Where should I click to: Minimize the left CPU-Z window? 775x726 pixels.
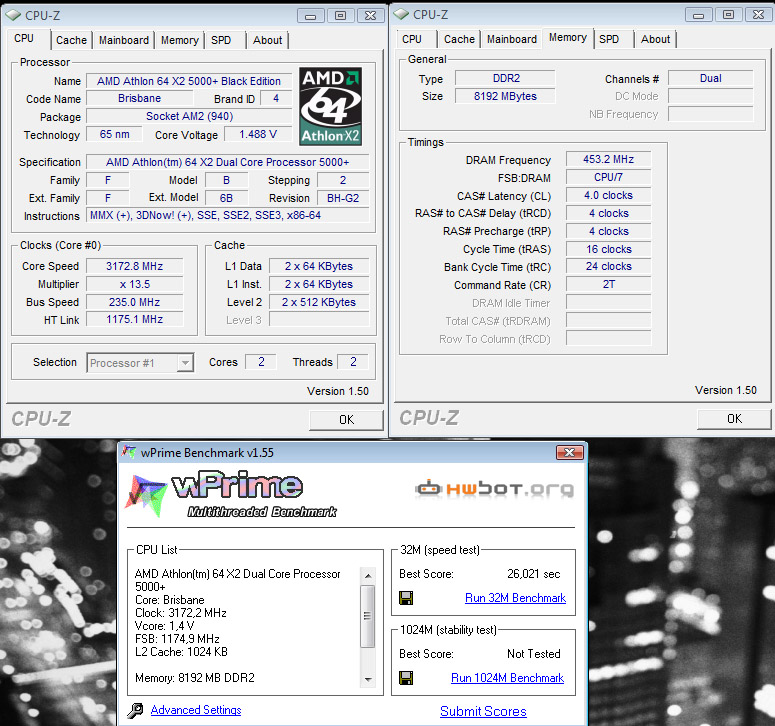click(x=311, y=16)
